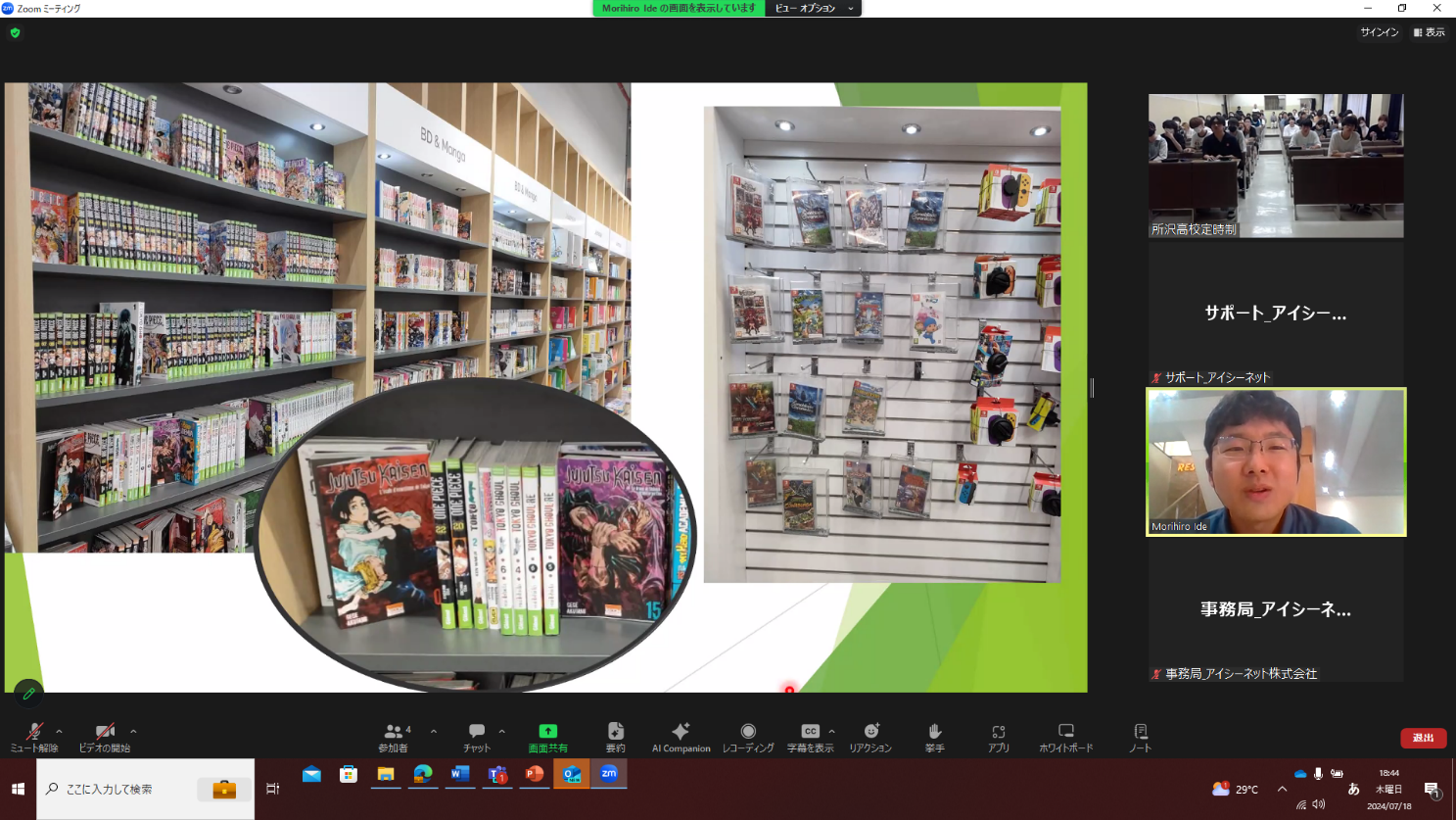Open the annotation pencil icon
The height and width of the screenshot is (820, 1456).
coord(28,694)
